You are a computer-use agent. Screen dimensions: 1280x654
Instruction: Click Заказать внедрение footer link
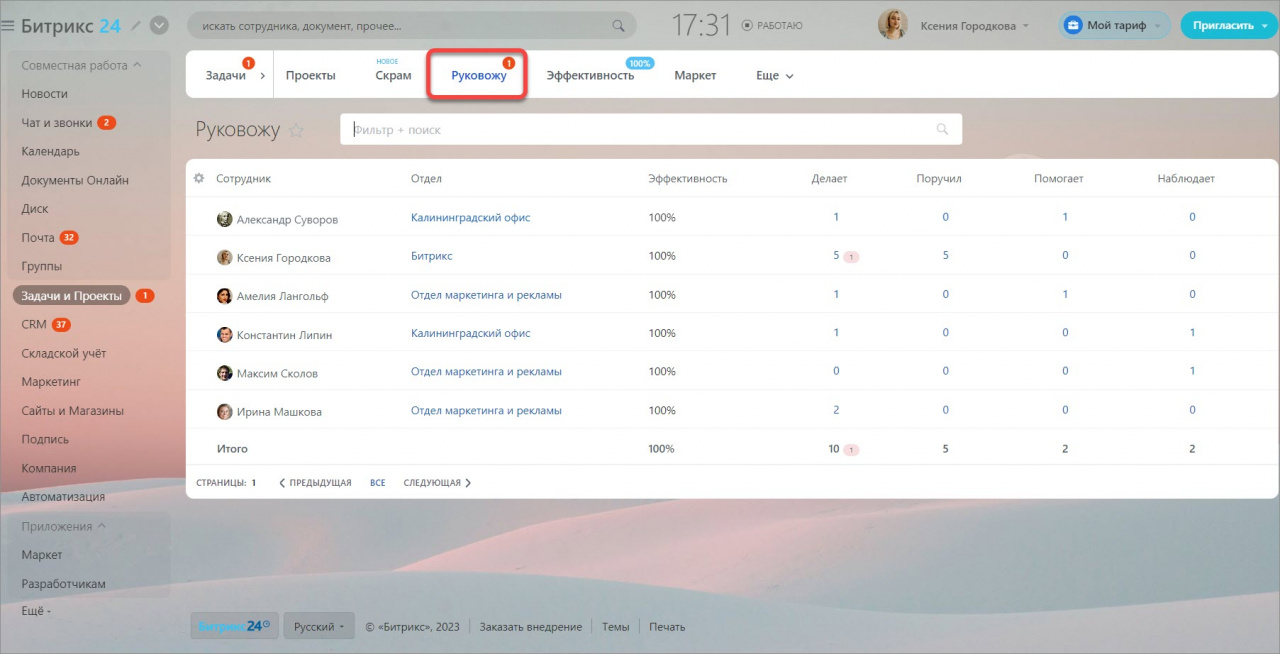[x=530, y=627]
